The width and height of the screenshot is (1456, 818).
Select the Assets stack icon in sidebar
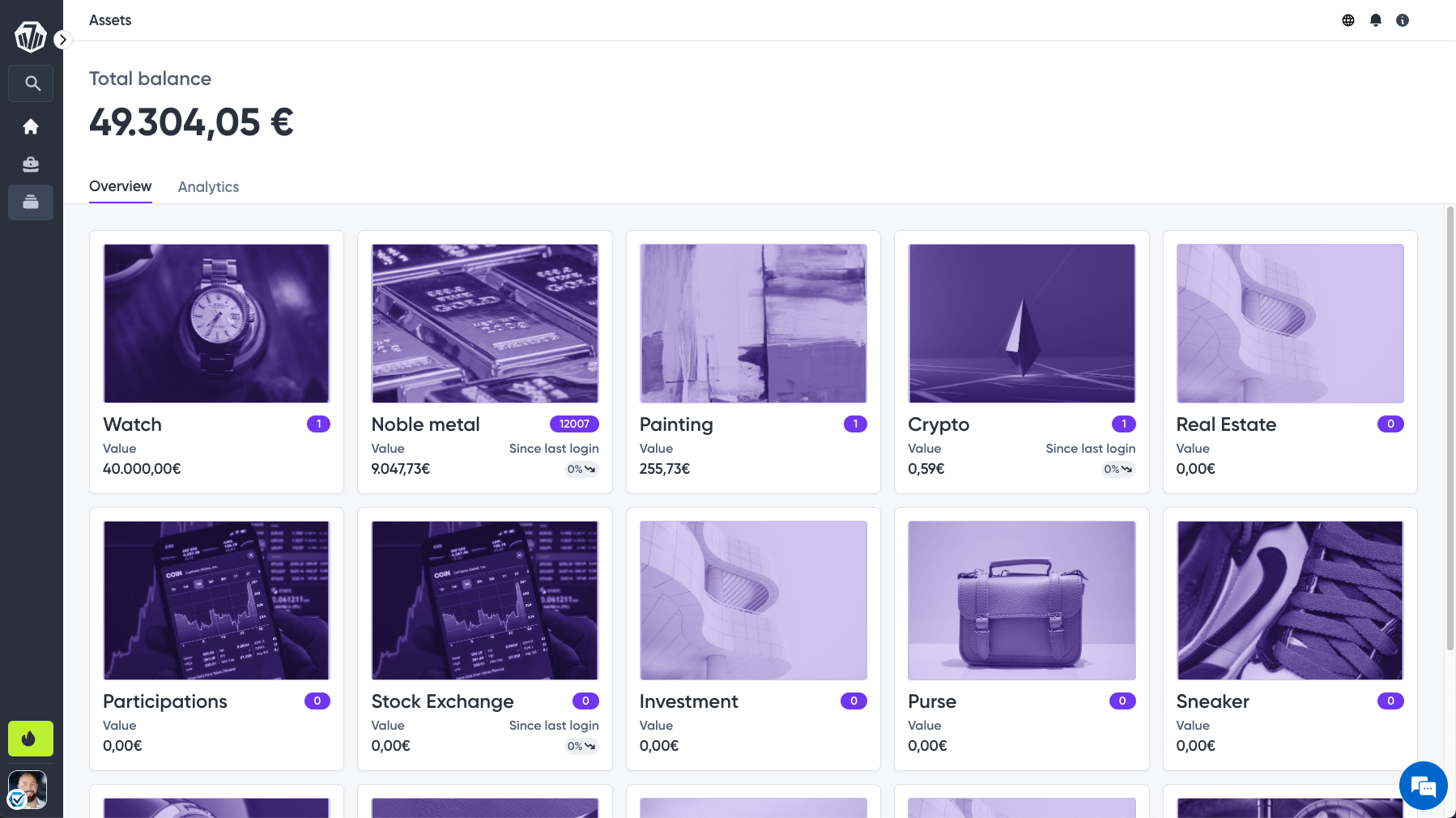(31, 202)
